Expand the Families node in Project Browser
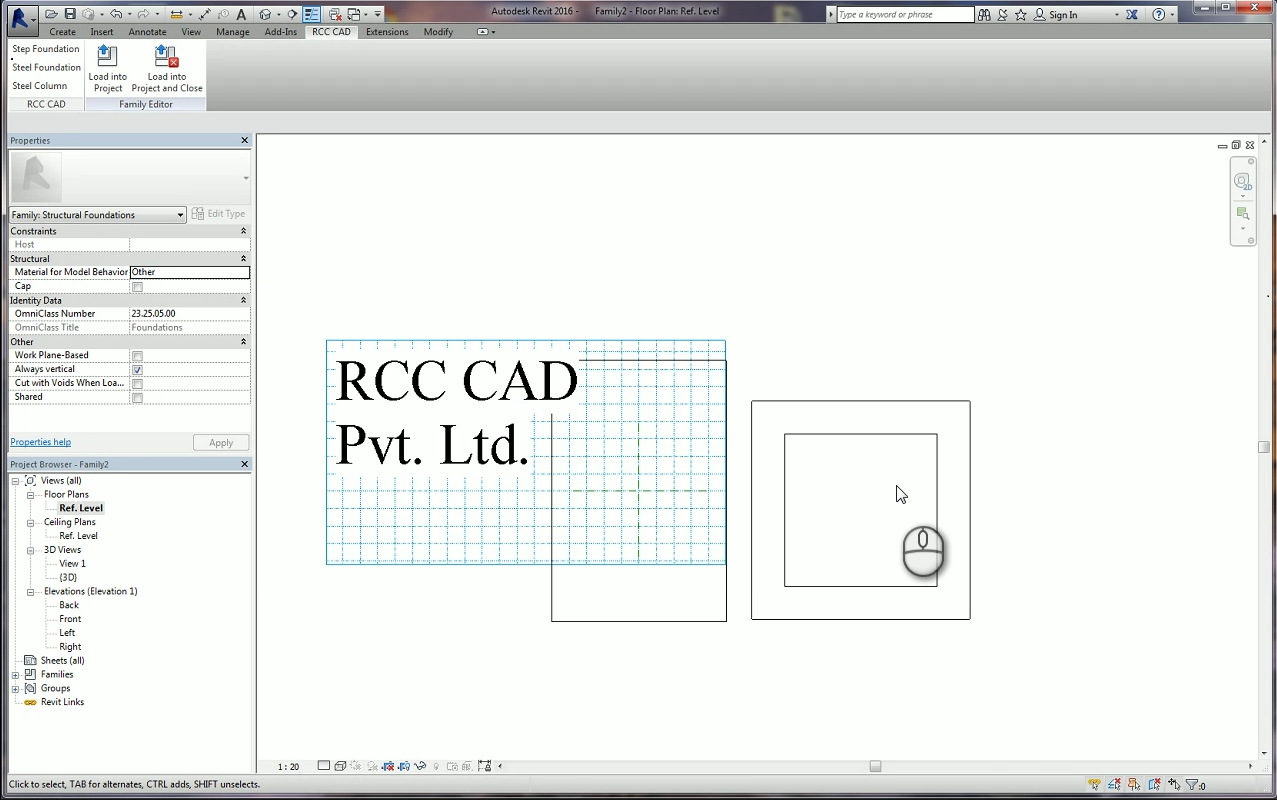This screenshot has height=800, width=1277. [15, 674]
